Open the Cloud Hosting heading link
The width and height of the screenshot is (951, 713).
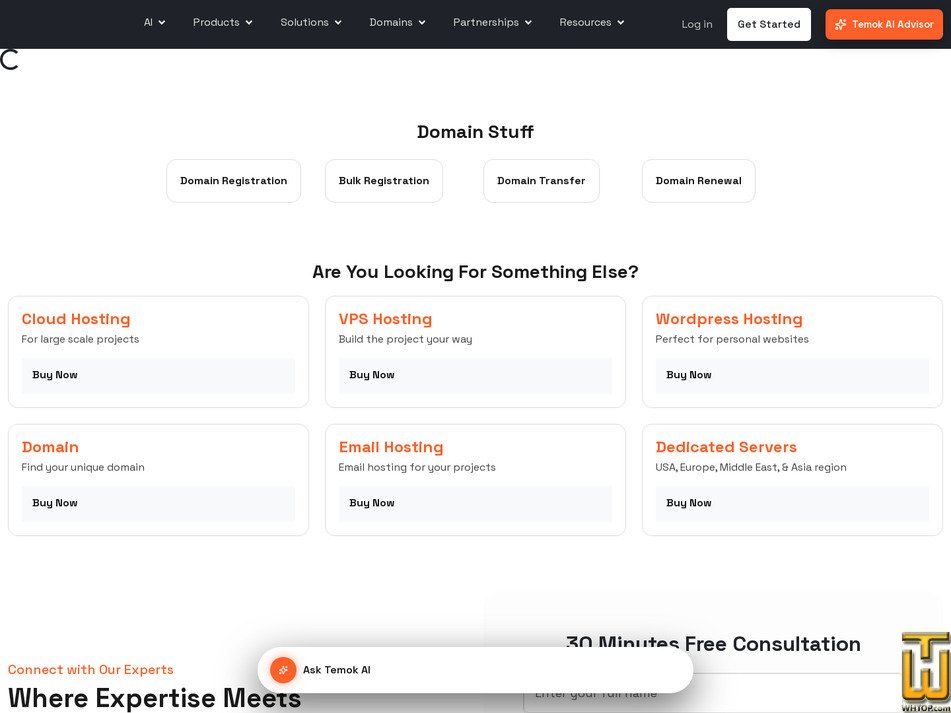click(76, 319)
